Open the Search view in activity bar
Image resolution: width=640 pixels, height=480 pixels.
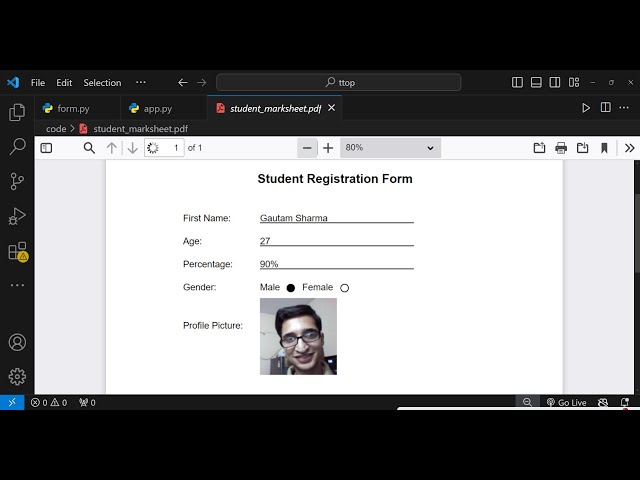pos(17,147)
